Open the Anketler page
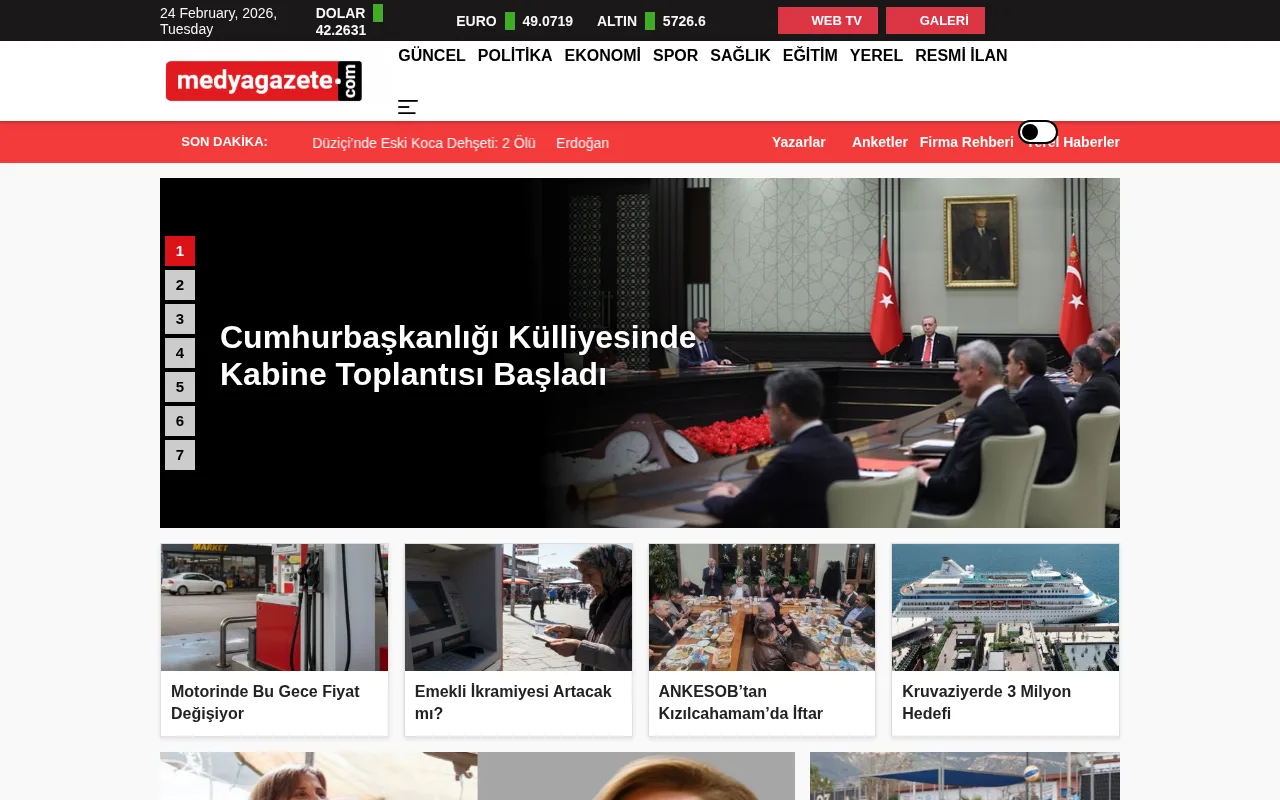 [879, 142]
